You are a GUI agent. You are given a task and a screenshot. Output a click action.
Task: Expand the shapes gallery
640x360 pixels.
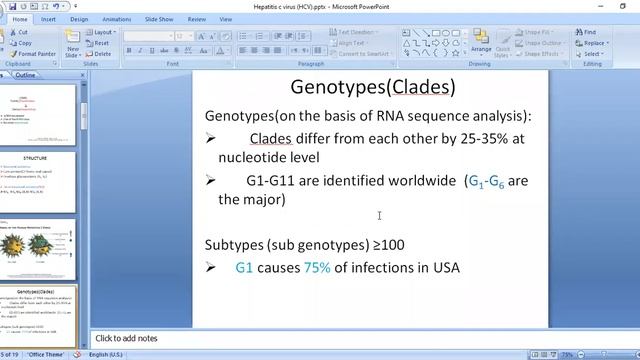pyautogui.click(x=465, y=53)
